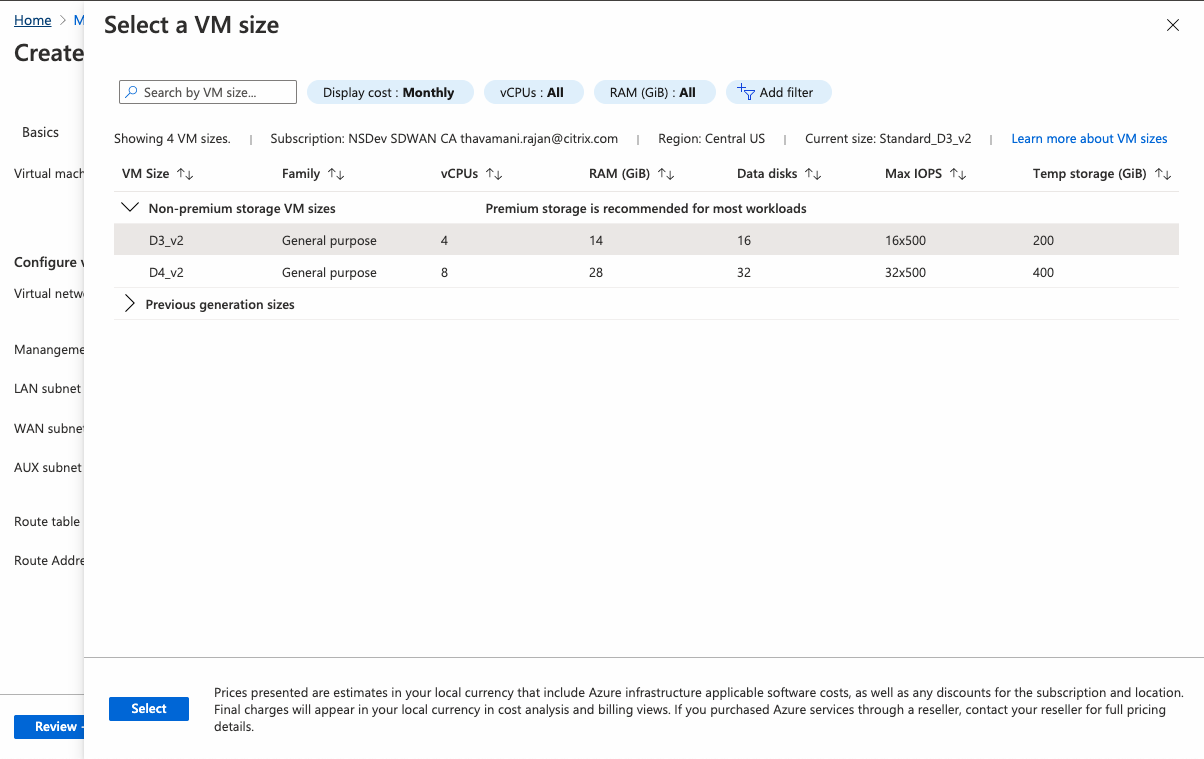Image resolution: width=1204 pixels, height=759 pixels.
Task: Click 32x500 Max IOPS value
Action: (905, 272)
